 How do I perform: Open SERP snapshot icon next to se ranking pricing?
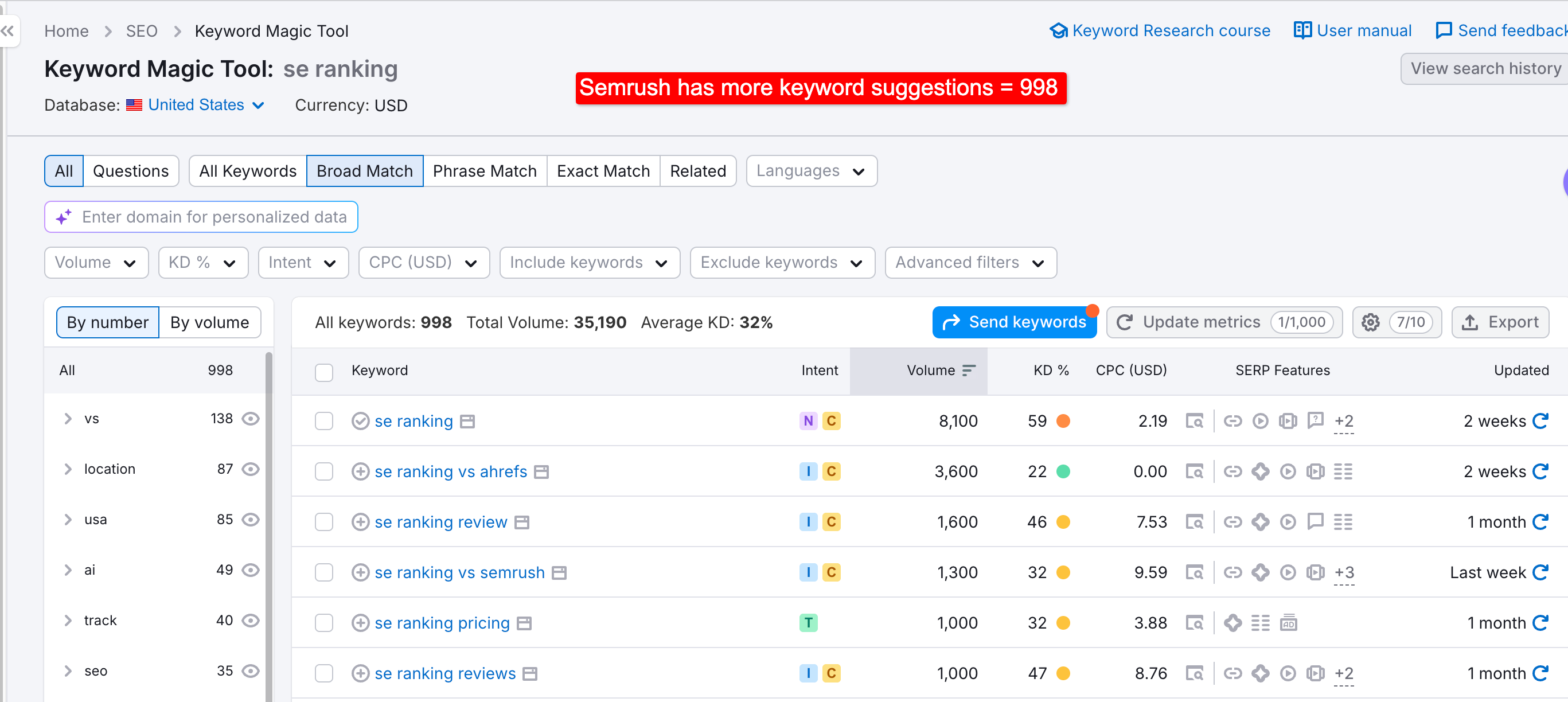point(524,623)
